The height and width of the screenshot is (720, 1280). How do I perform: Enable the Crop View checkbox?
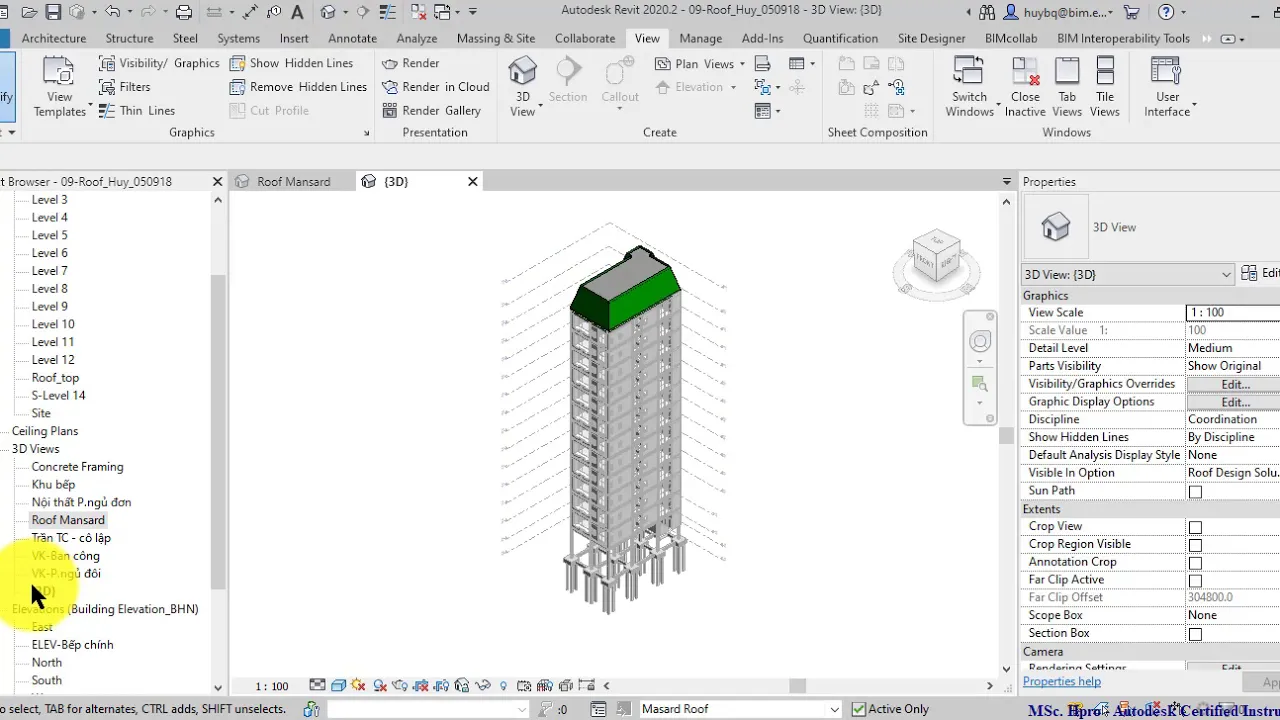pyautogui.click(x=1195, y=527)
